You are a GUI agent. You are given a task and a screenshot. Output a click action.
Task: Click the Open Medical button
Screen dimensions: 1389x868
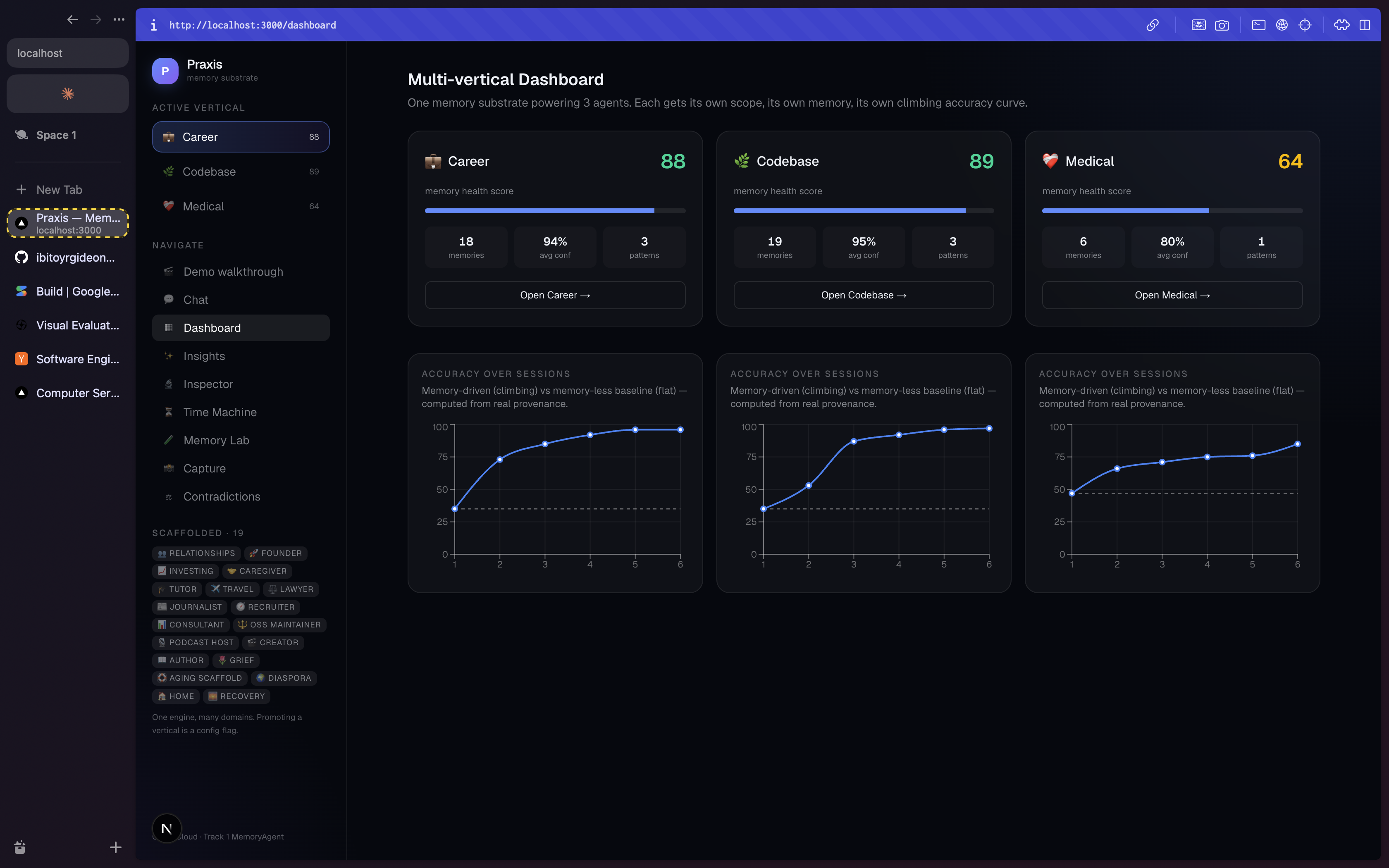tap(1172, 295)
